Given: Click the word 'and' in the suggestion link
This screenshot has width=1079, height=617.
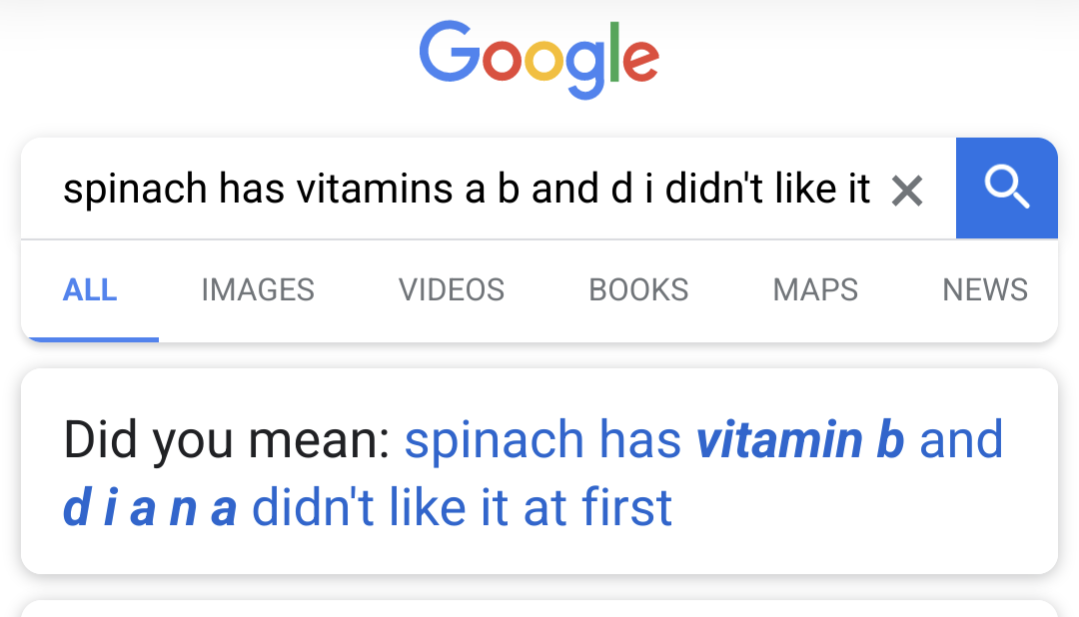Looking at the screenshot, I should 960,440.
